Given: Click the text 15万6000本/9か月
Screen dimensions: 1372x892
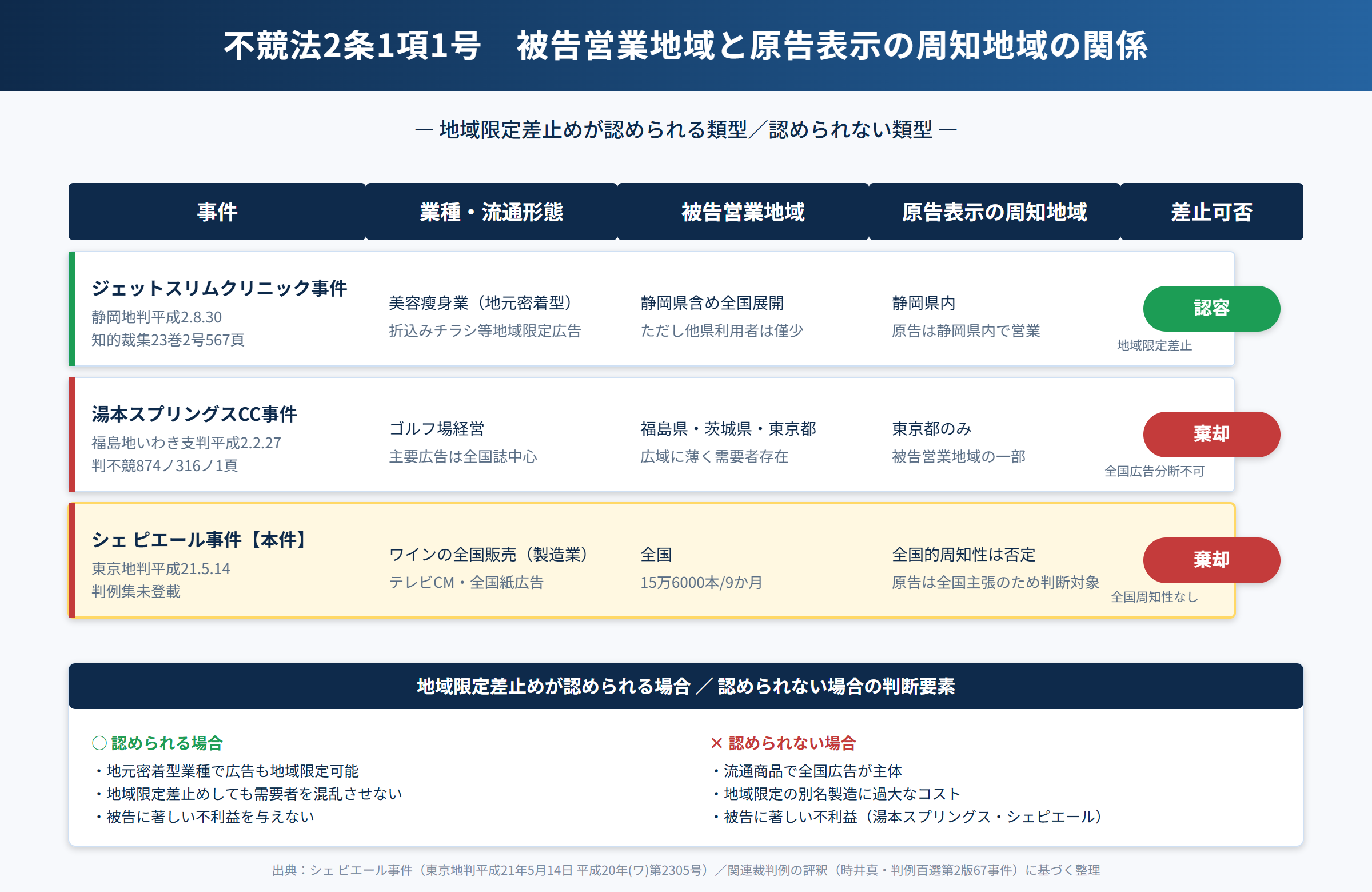Looking at the screenshot, I should 701,582.
